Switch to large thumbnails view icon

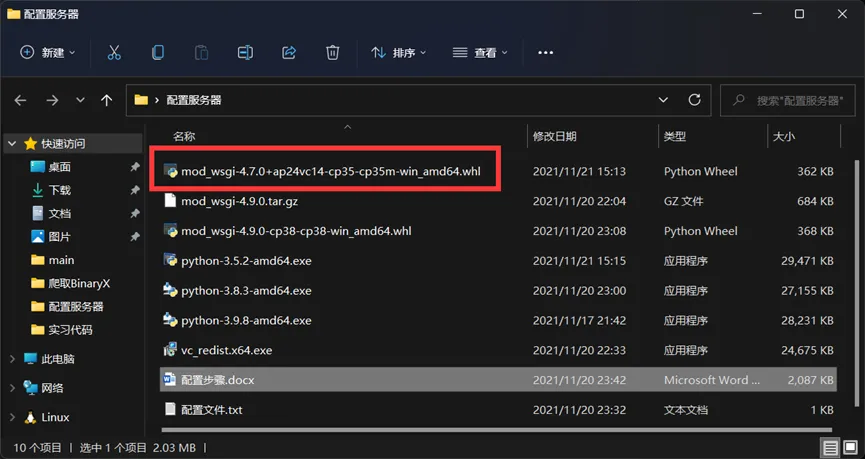click(x=848, y=448)
